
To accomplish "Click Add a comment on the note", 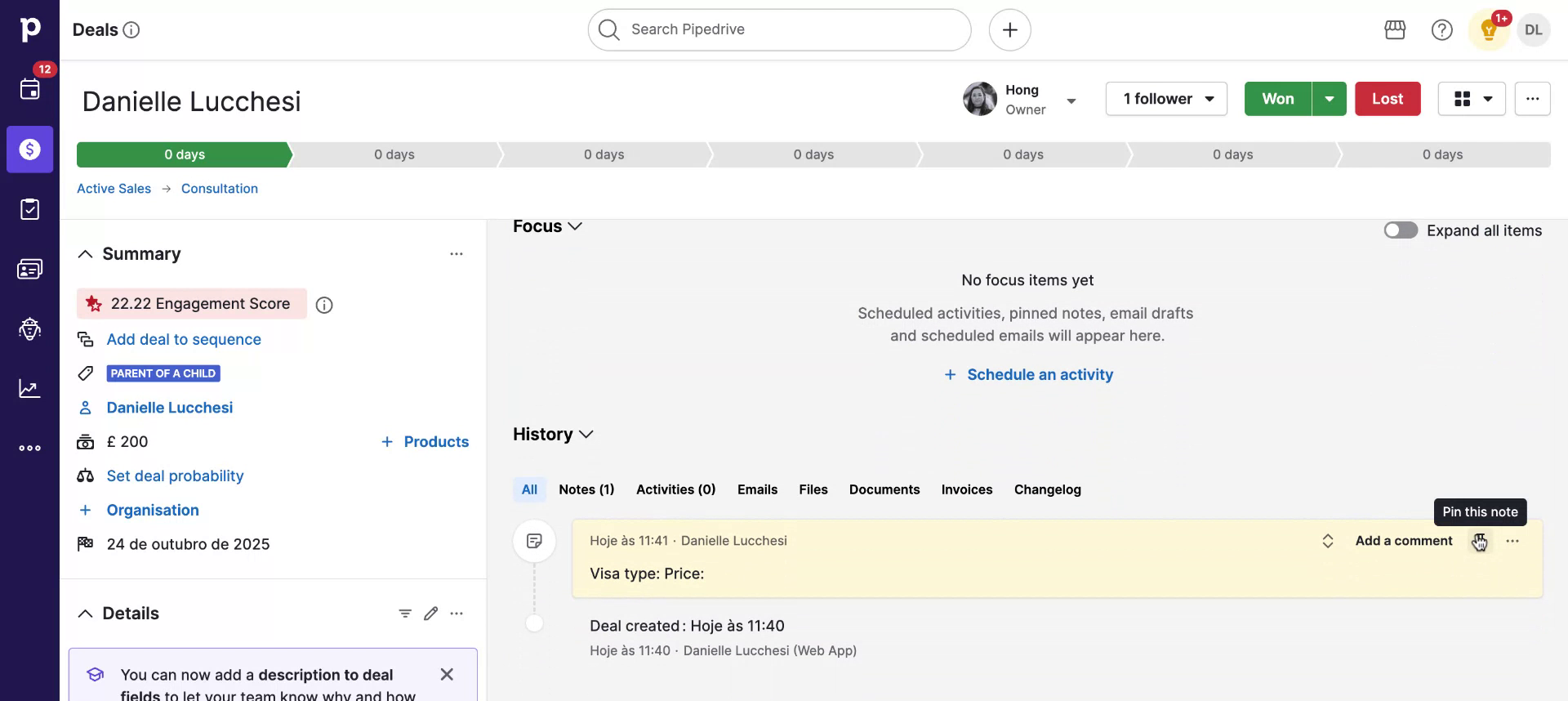I will tap(1404, 541).
